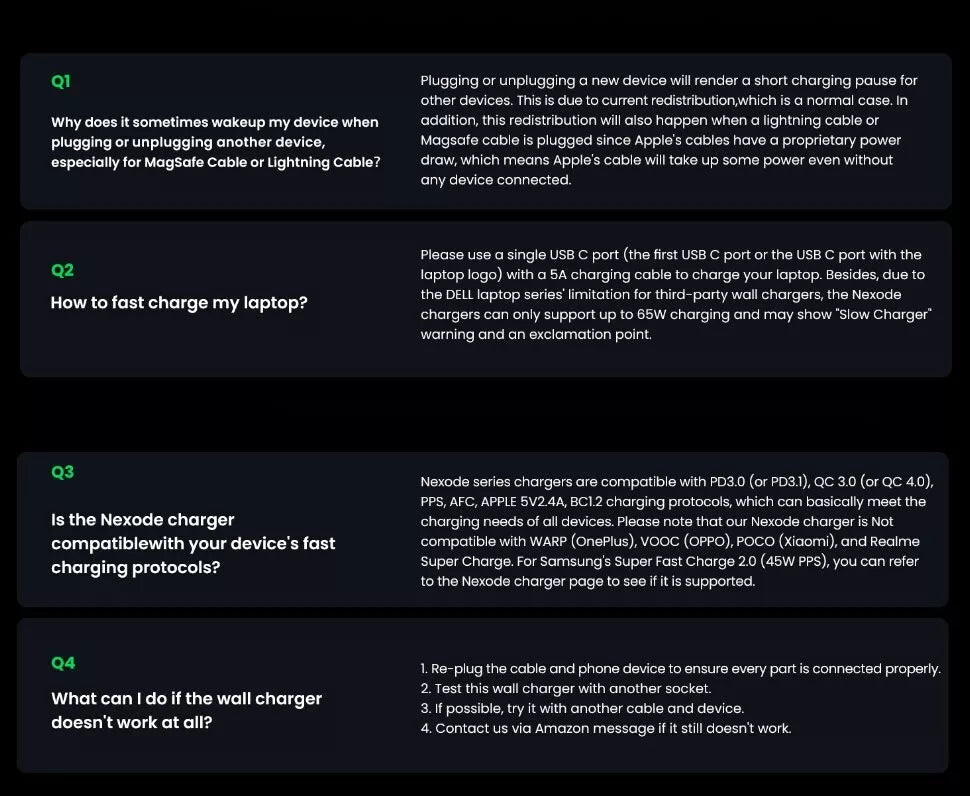
Task: Click the Nexode charger compatibility question
Action: (x=193, y=543)
